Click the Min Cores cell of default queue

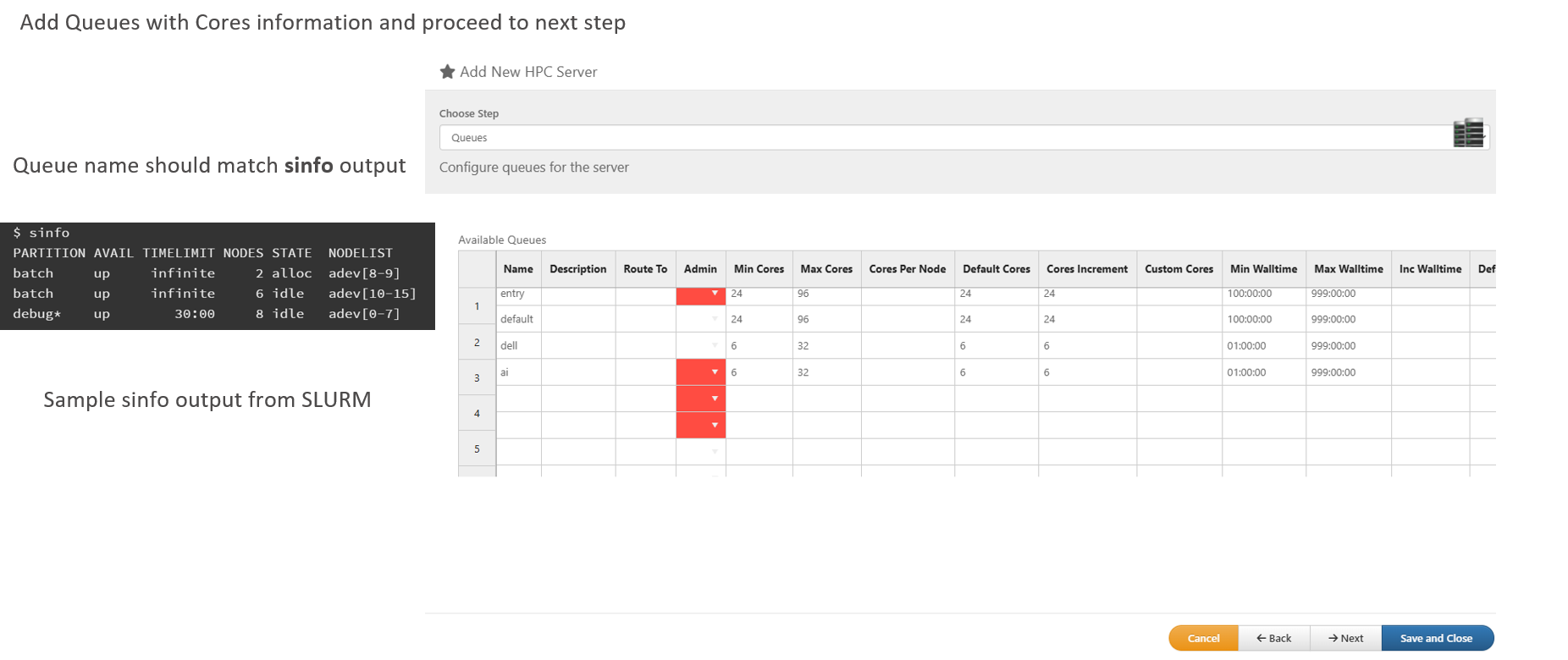[x=759, y=320]
